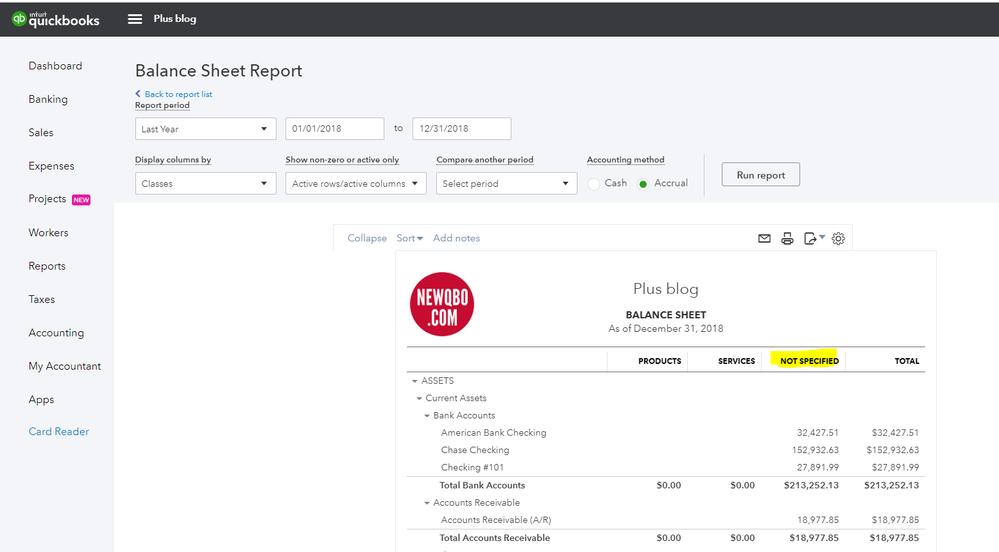Click Total Accounts Receivable row label

coord(495,538)
